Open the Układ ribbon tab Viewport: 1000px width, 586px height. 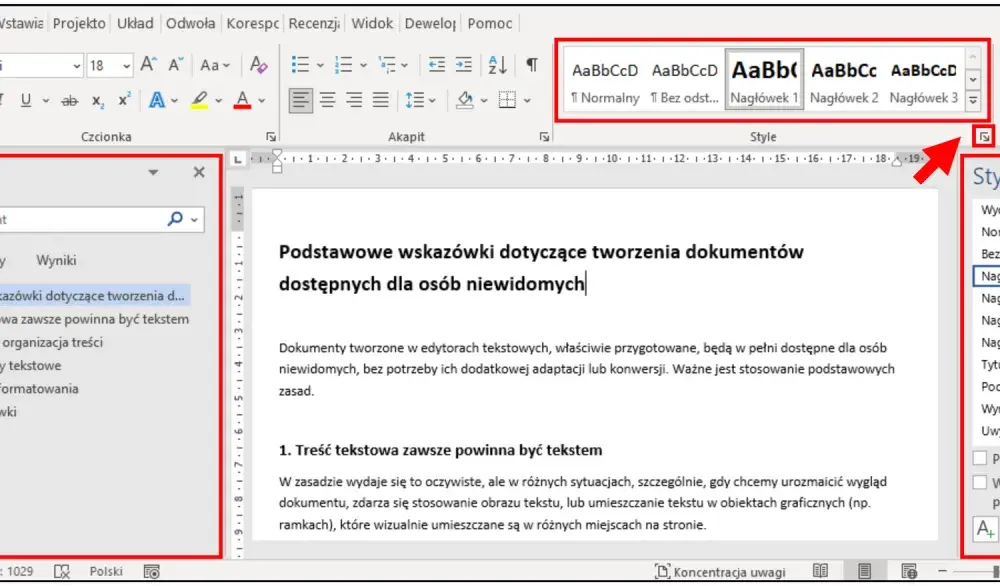(x=135, y=24)
